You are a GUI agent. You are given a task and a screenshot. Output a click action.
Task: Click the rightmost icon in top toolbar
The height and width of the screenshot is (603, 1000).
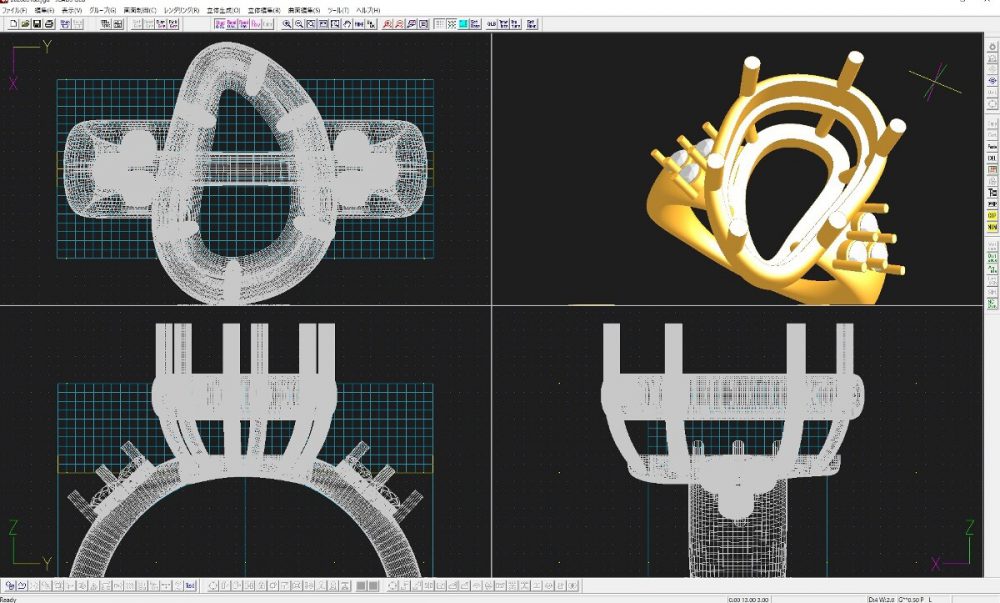pyautogui.click(x=532, y=24)
